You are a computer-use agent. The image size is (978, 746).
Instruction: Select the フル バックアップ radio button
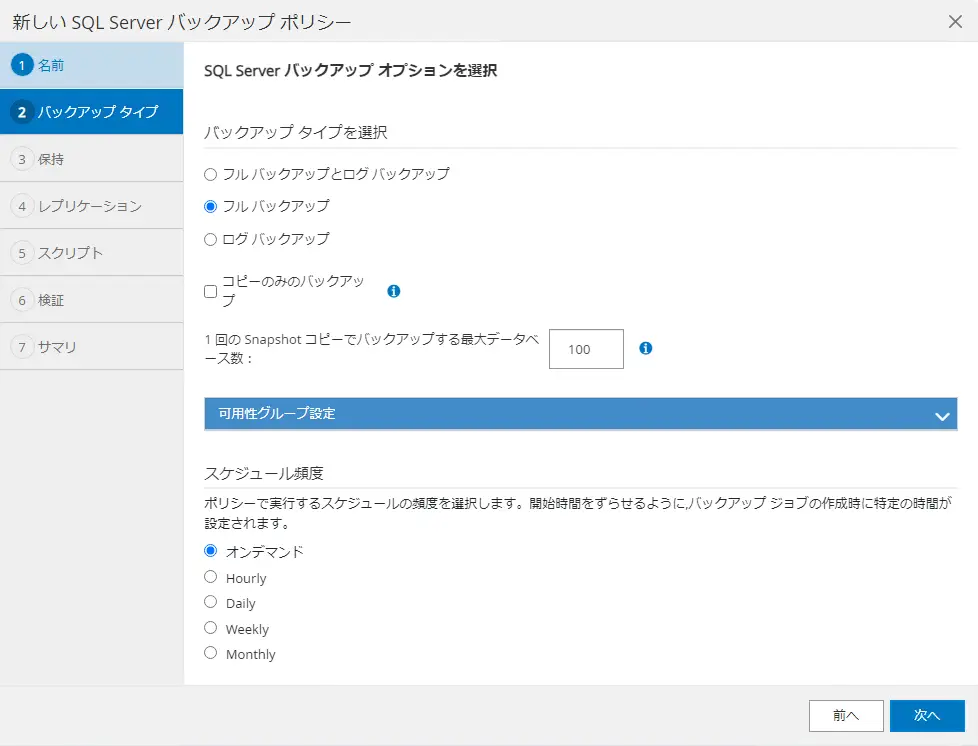211,206
